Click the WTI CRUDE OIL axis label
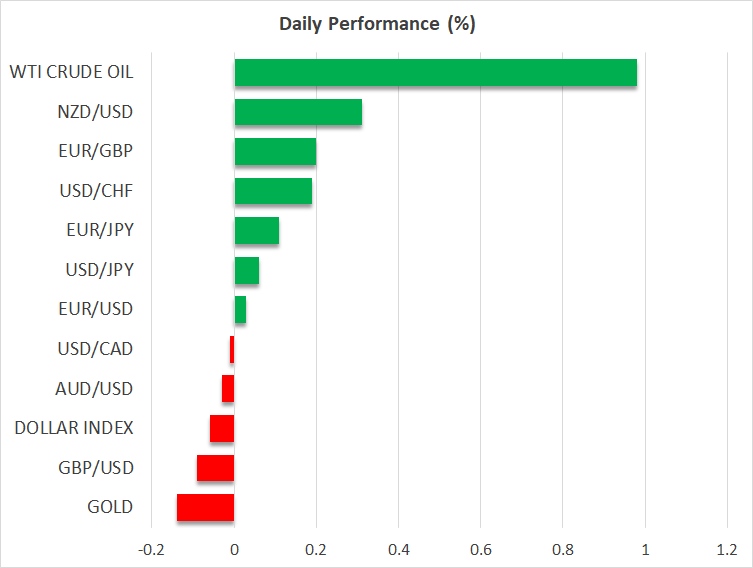The height and width of the screenshot is (568, 753). pos(71,72)
